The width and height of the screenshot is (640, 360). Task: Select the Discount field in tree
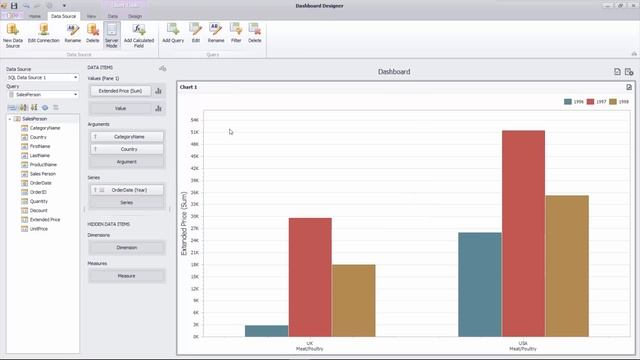pos(39,210)
